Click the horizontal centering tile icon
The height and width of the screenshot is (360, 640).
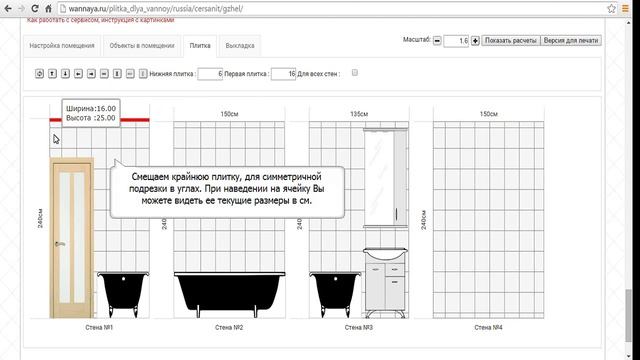coord(104,74)
